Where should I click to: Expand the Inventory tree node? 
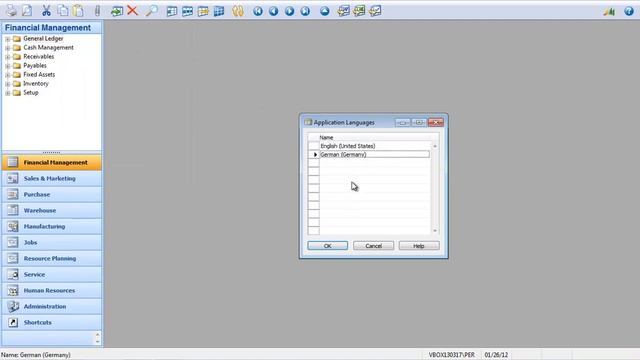pyautogui.click(x=7, y=84)
